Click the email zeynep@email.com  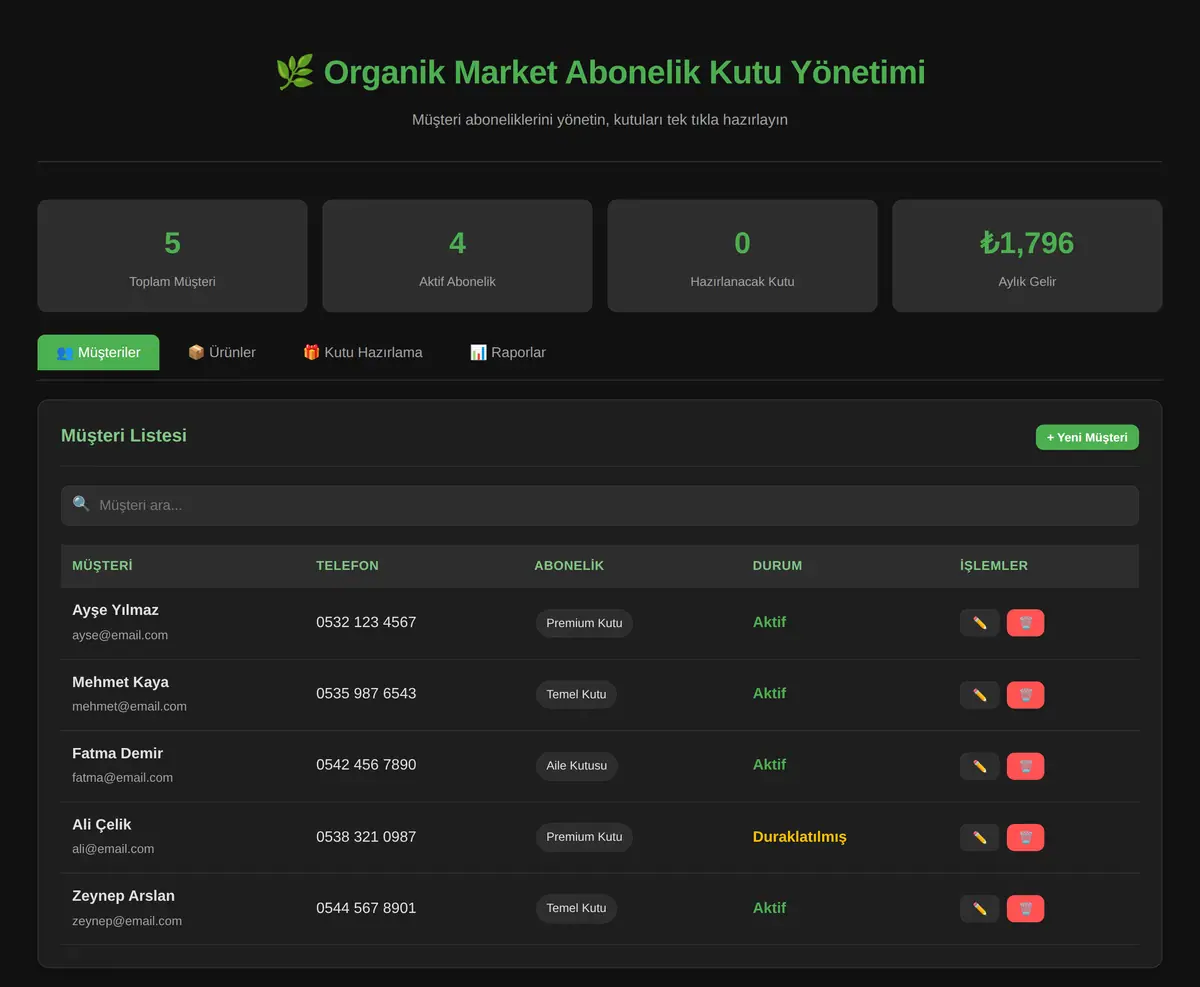click(x=127, y=921)
